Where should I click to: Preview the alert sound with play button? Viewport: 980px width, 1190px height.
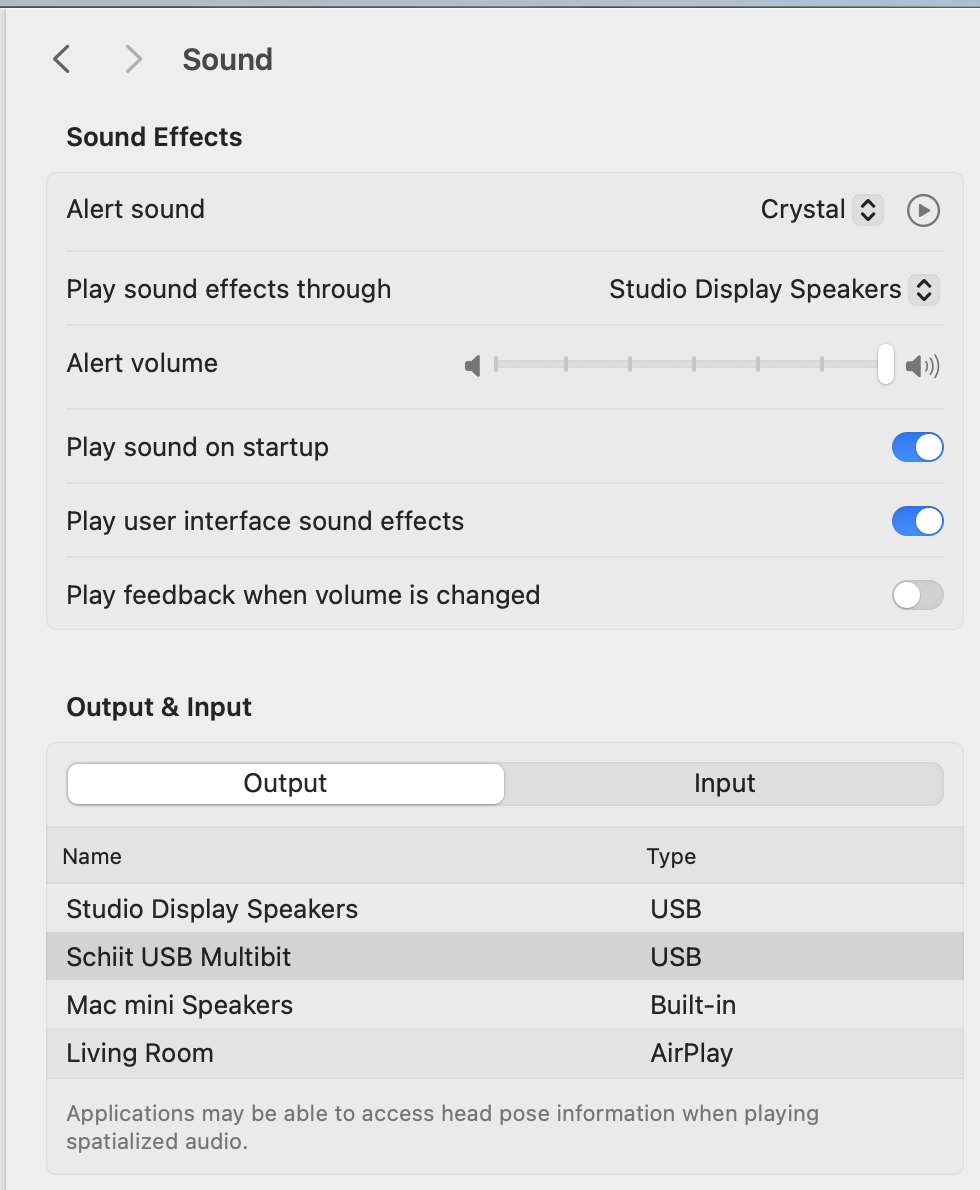click(x=923, y=210)
